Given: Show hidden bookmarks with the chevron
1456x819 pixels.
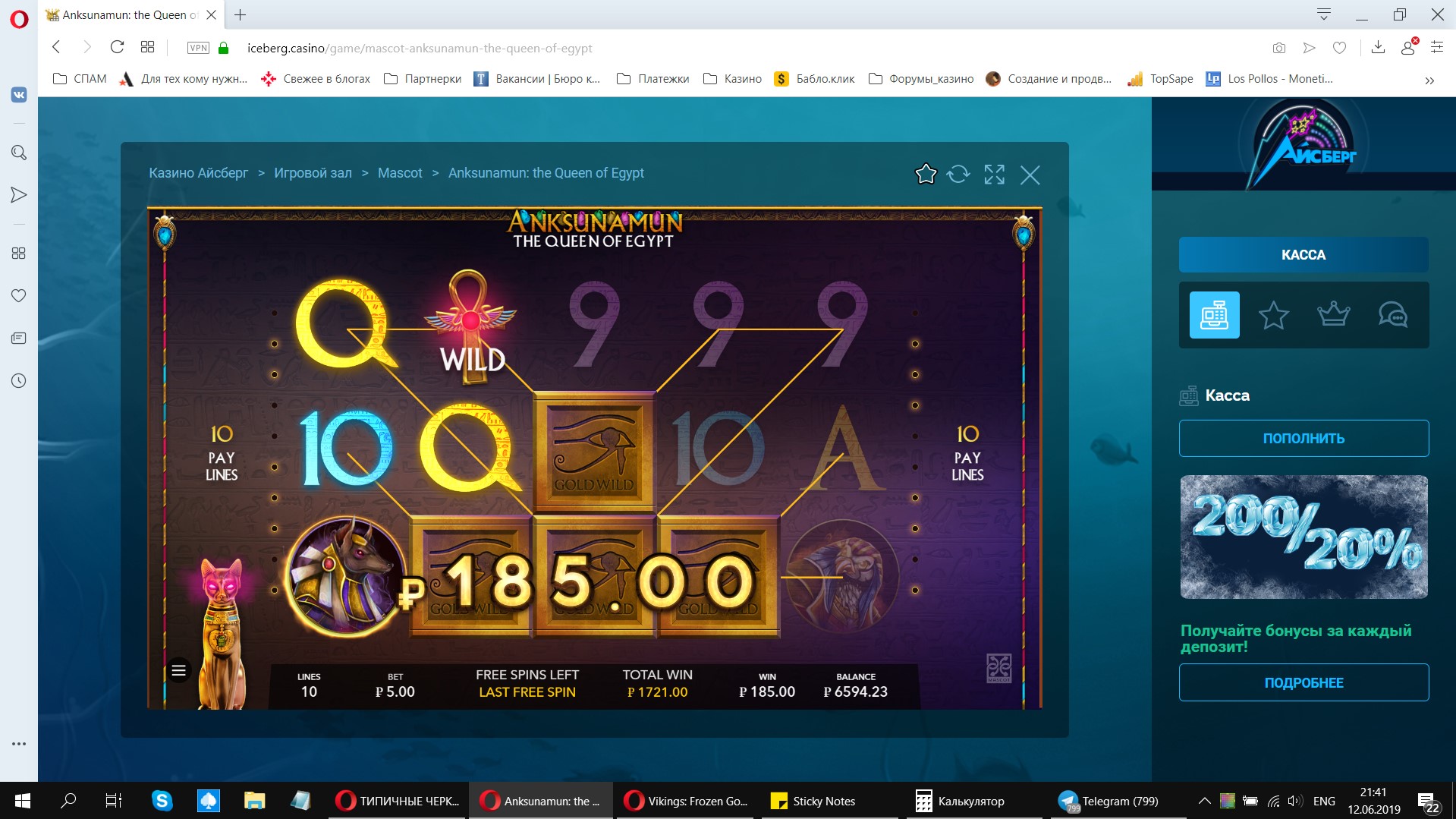Looking at the screenshot, I should pos(1429,80).
